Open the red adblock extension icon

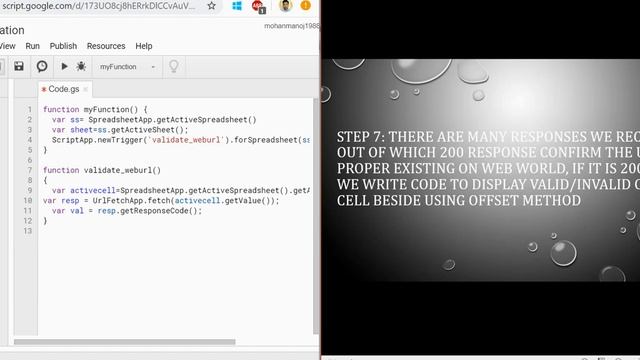(x=258, y=6)
